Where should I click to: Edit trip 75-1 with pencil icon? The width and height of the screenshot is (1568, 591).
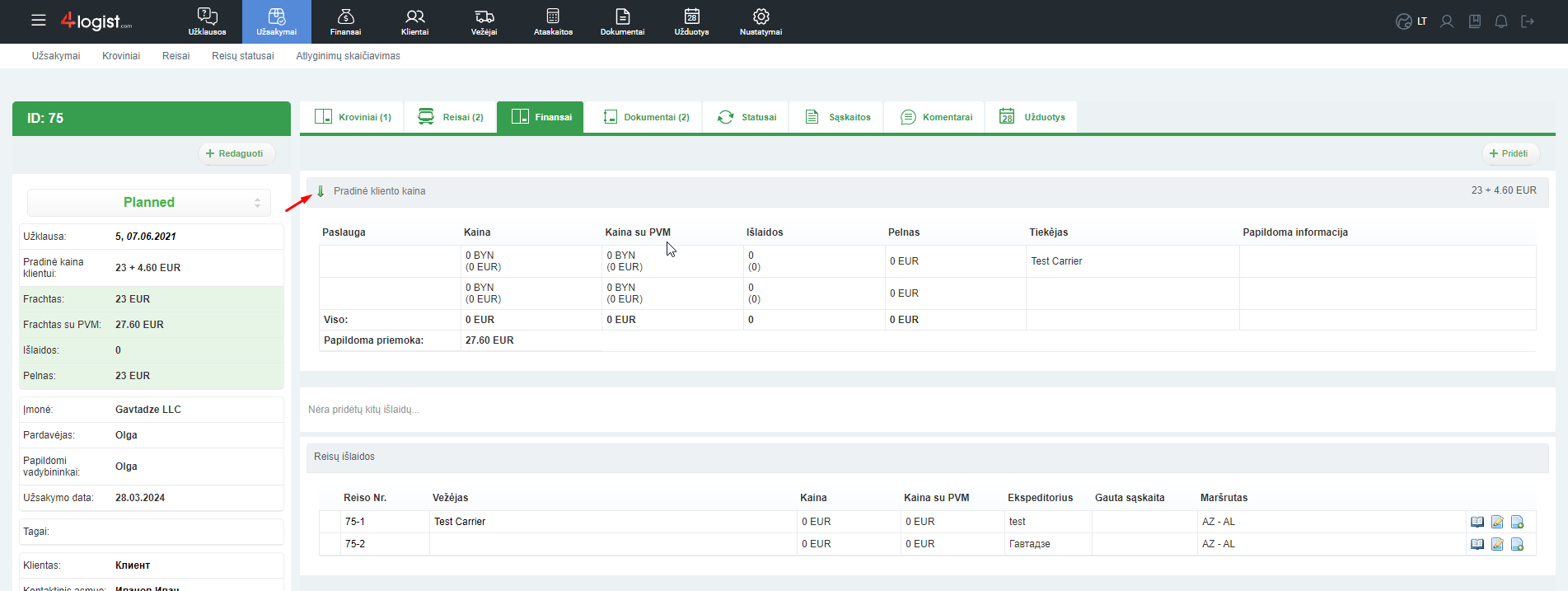pyautogui.click(x=1497, y=522)
